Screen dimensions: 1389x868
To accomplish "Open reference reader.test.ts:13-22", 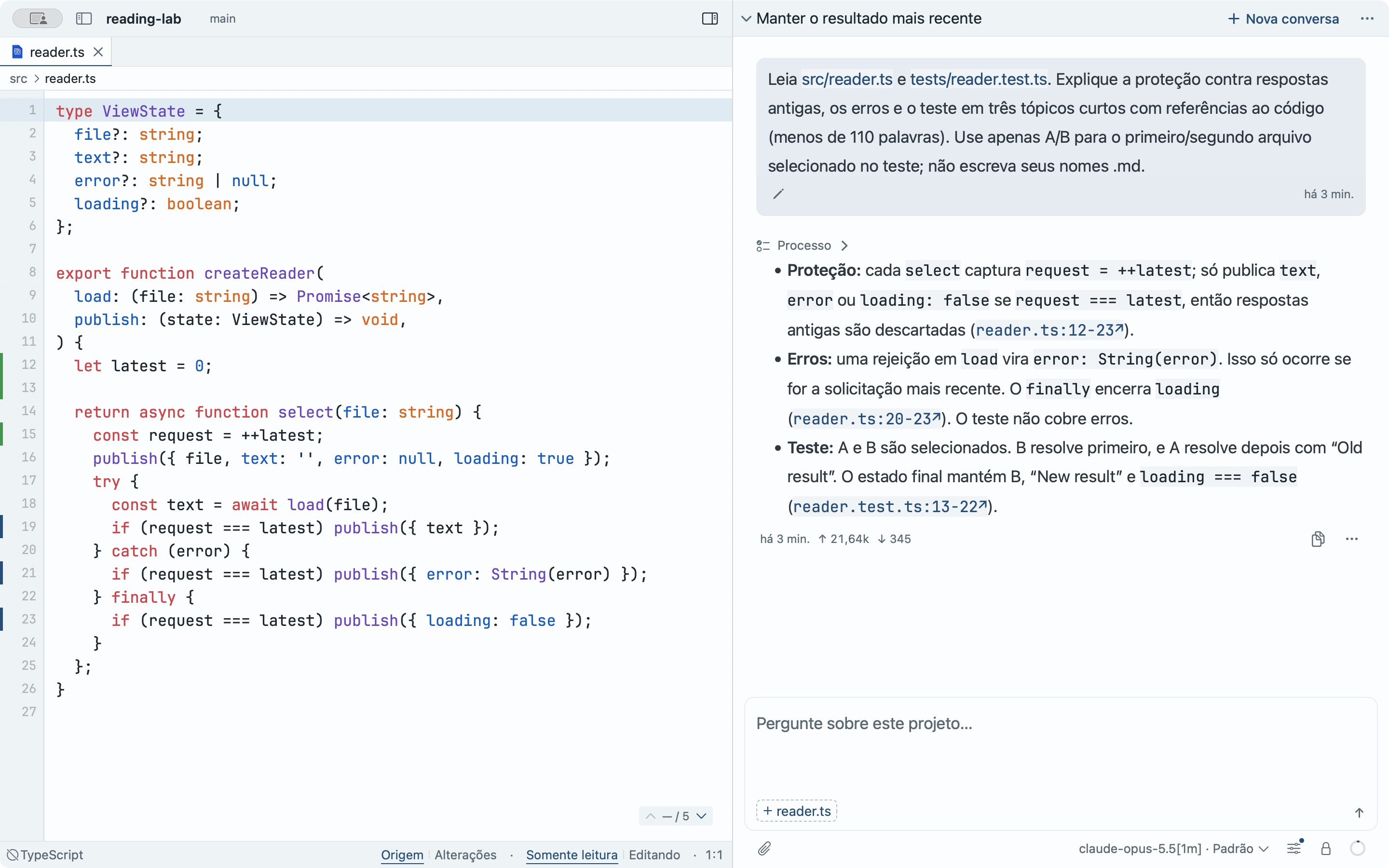I will click(x=890, y=506).
